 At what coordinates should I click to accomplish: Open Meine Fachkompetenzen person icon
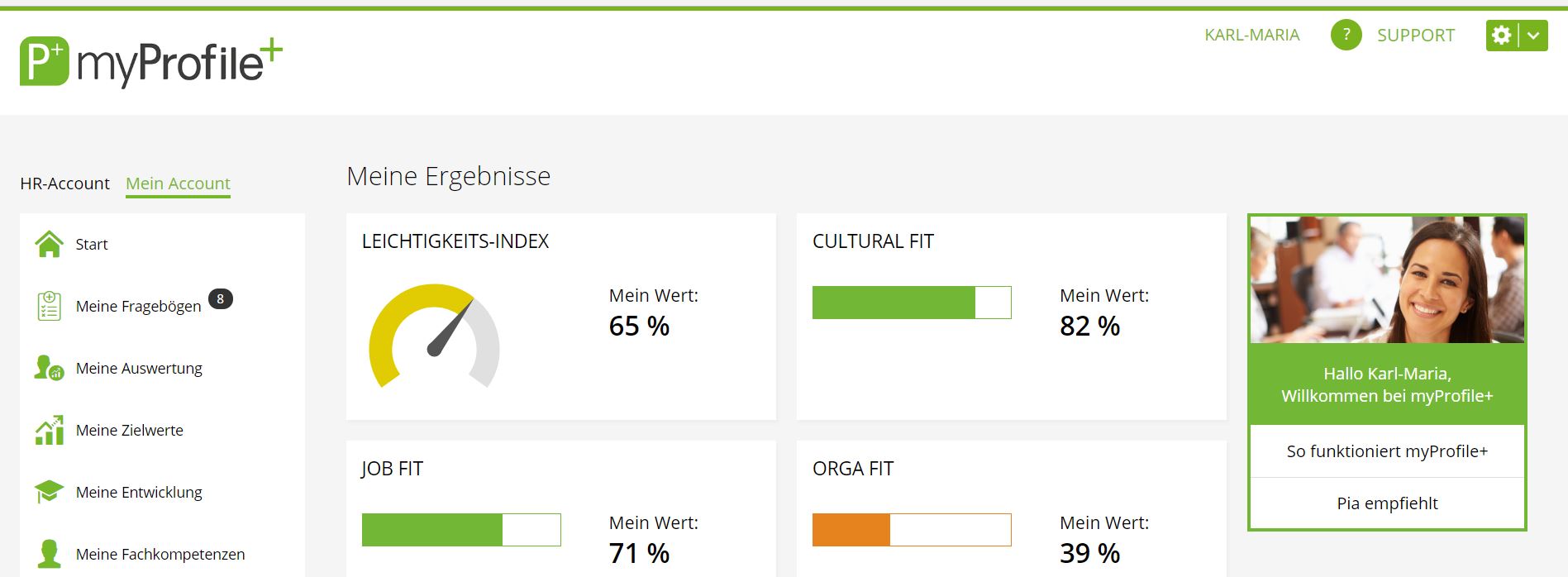(50, 554)
